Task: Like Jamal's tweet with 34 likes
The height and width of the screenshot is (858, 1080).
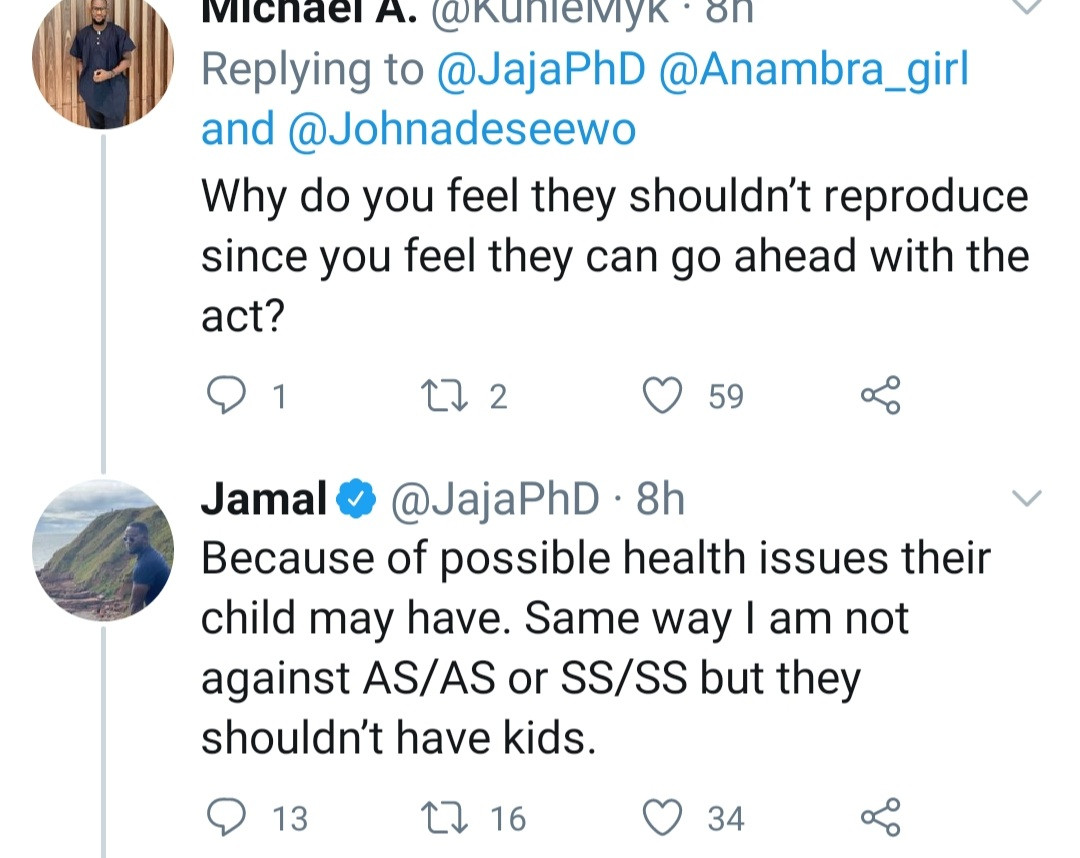Action: point(662,818)
